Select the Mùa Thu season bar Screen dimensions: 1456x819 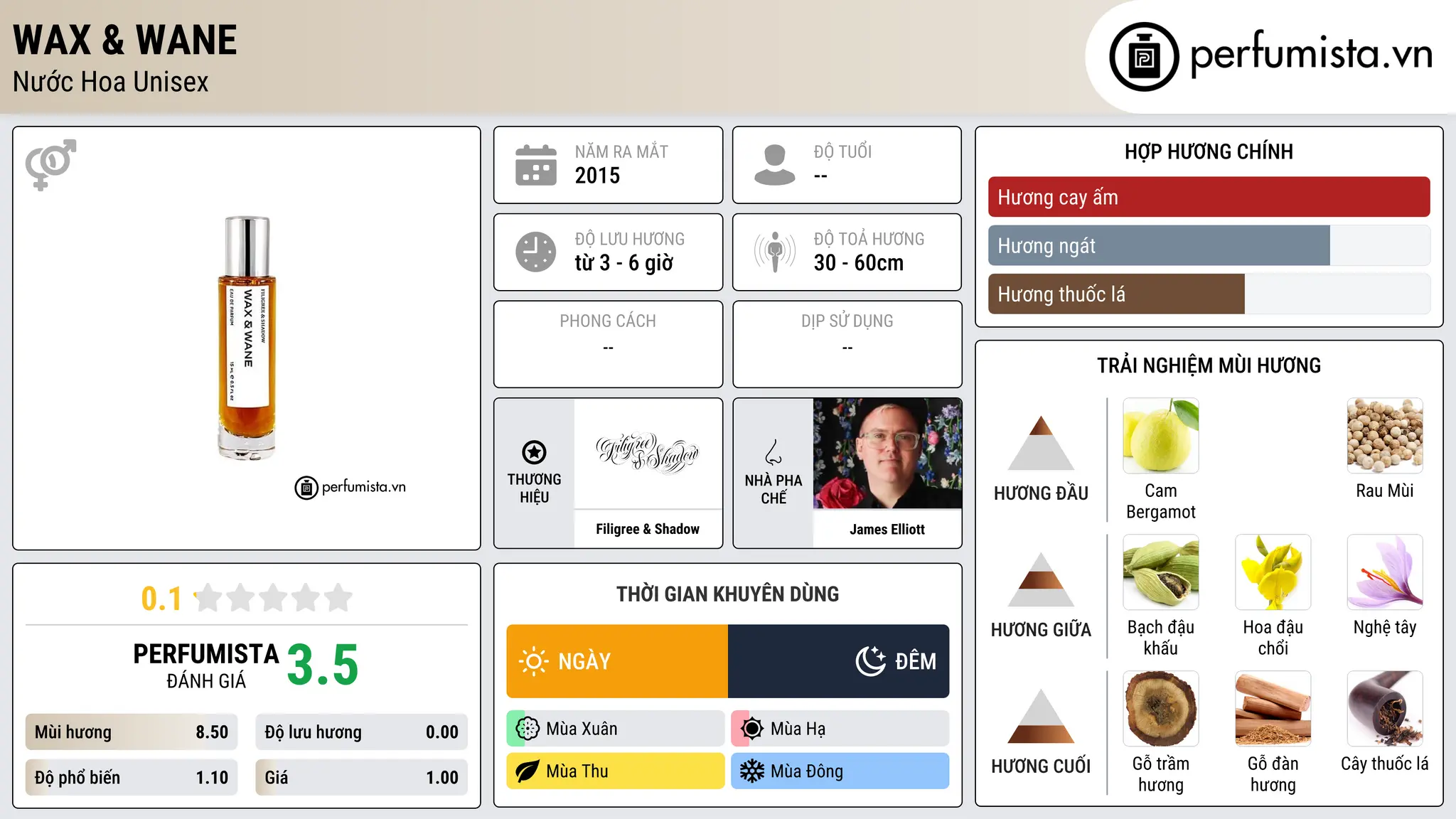coord(616,771)
